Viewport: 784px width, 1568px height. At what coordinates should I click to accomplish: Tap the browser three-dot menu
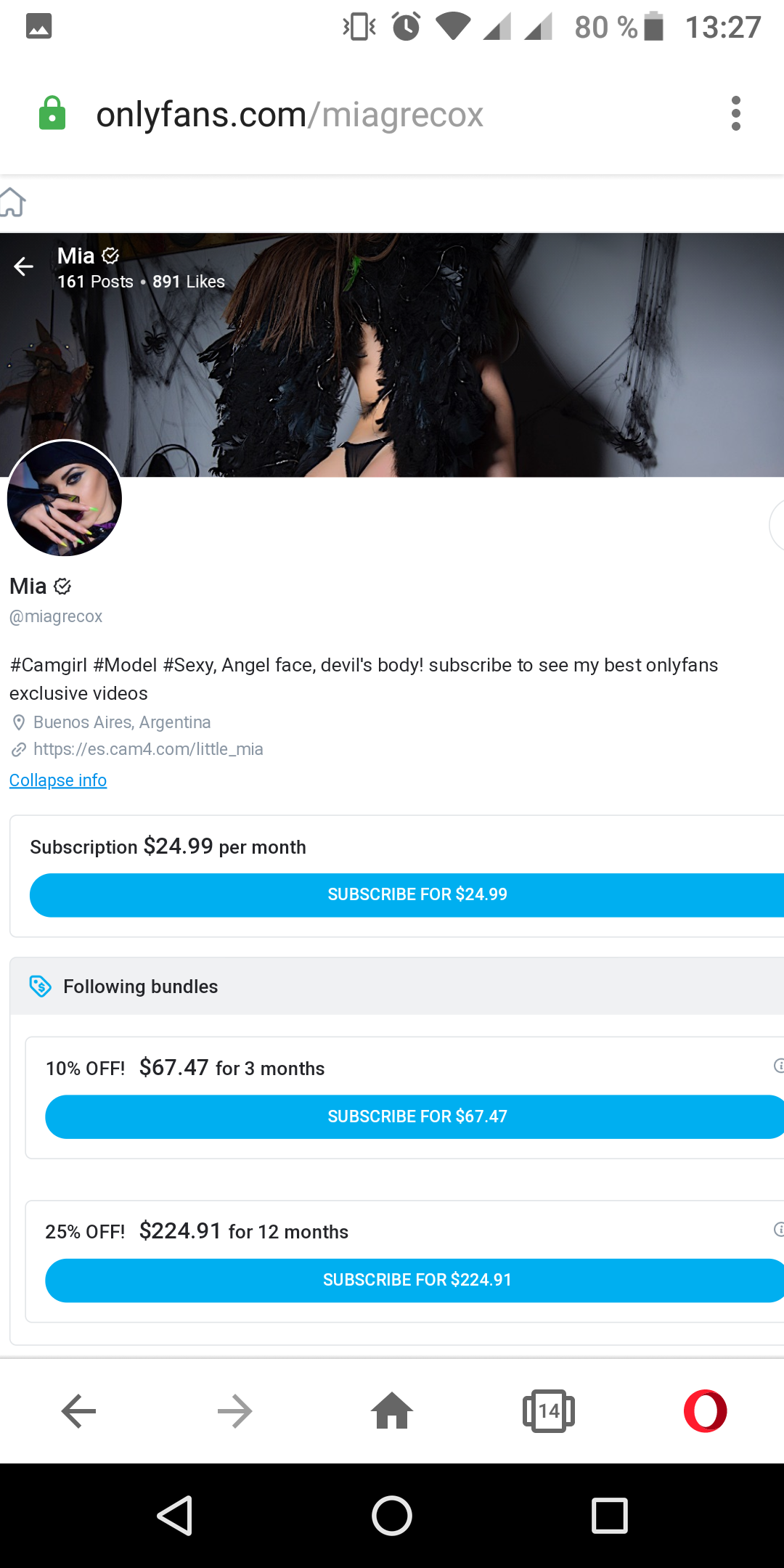(x=735, y=114)
